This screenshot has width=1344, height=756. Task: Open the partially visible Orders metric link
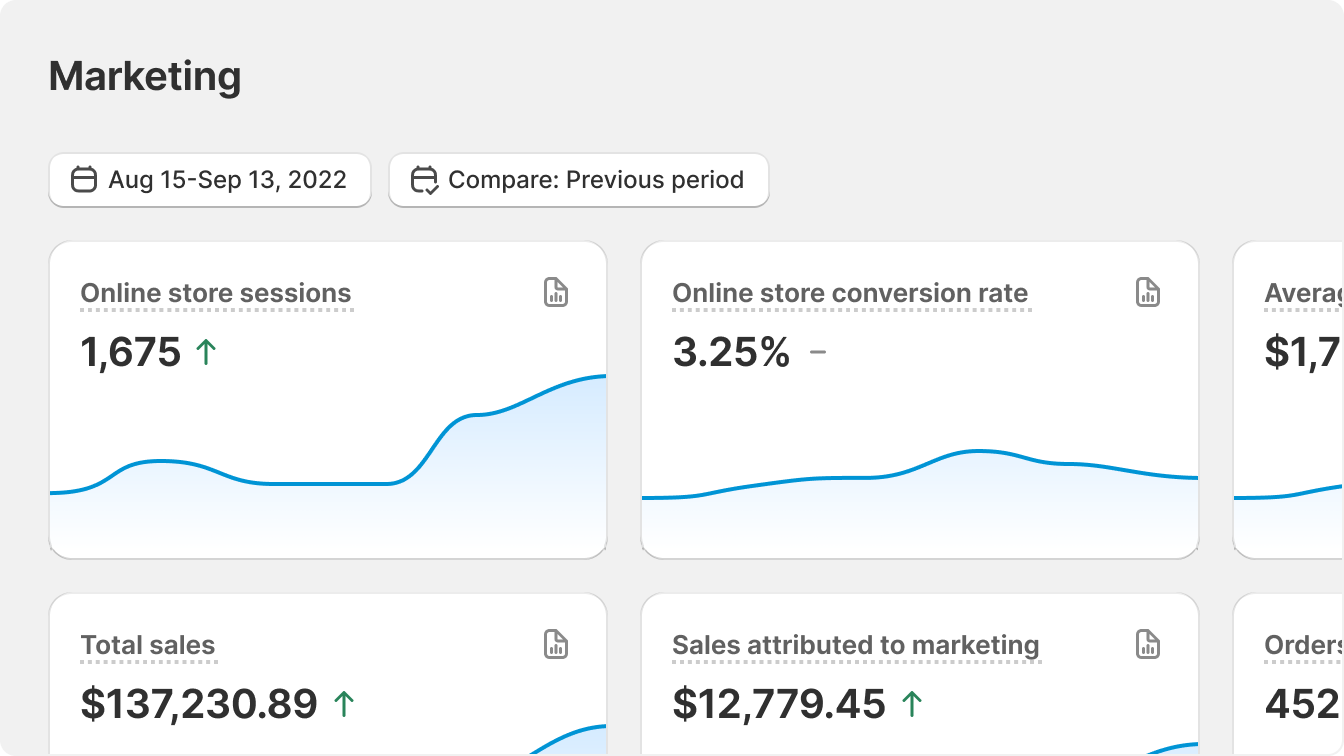(1303, 645)
